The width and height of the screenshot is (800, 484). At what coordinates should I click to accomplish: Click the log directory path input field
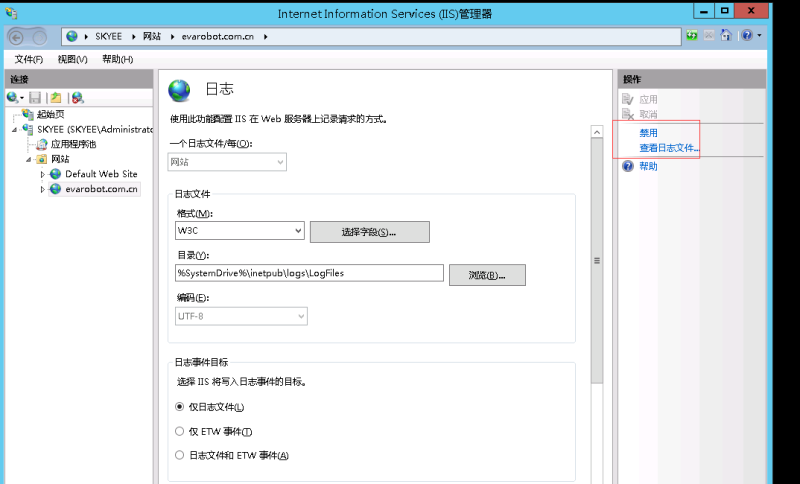click(309, 273)
